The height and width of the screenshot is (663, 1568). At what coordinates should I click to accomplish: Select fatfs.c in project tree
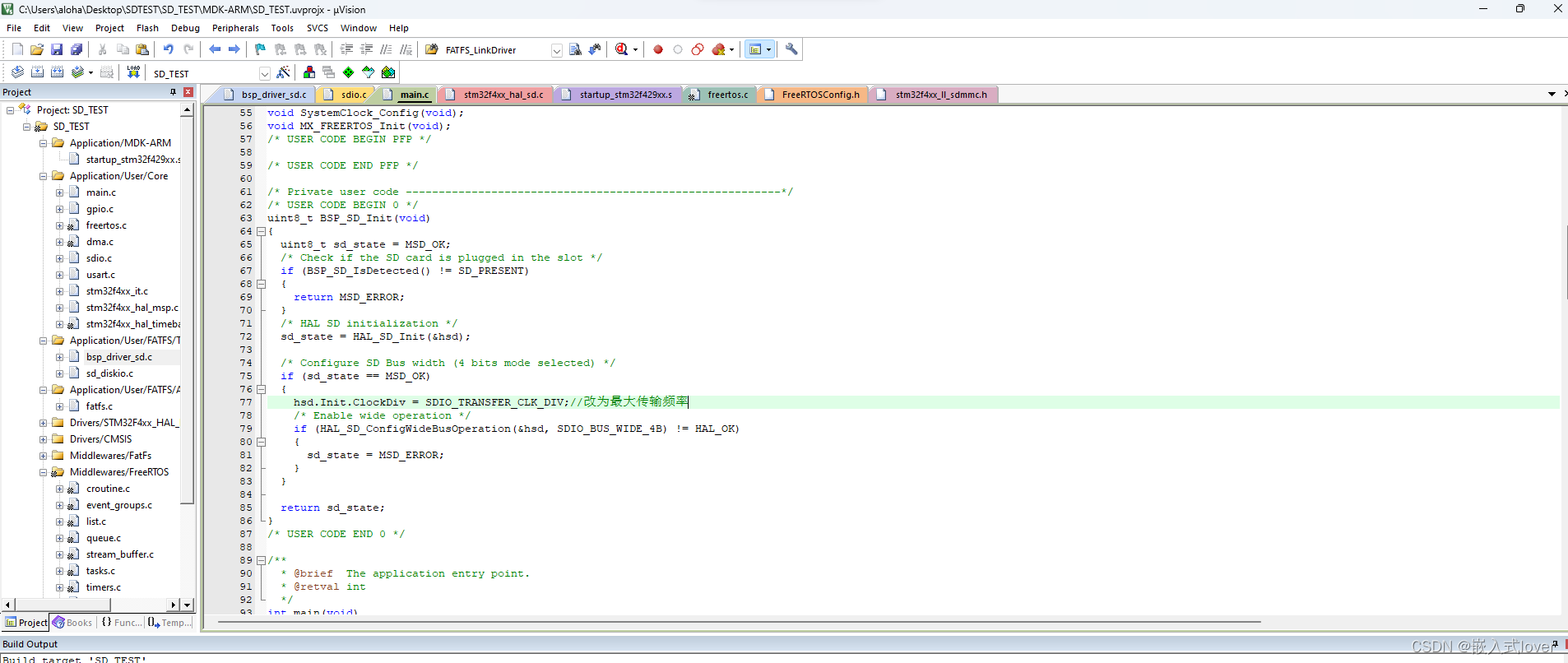(x=99, y=406)
